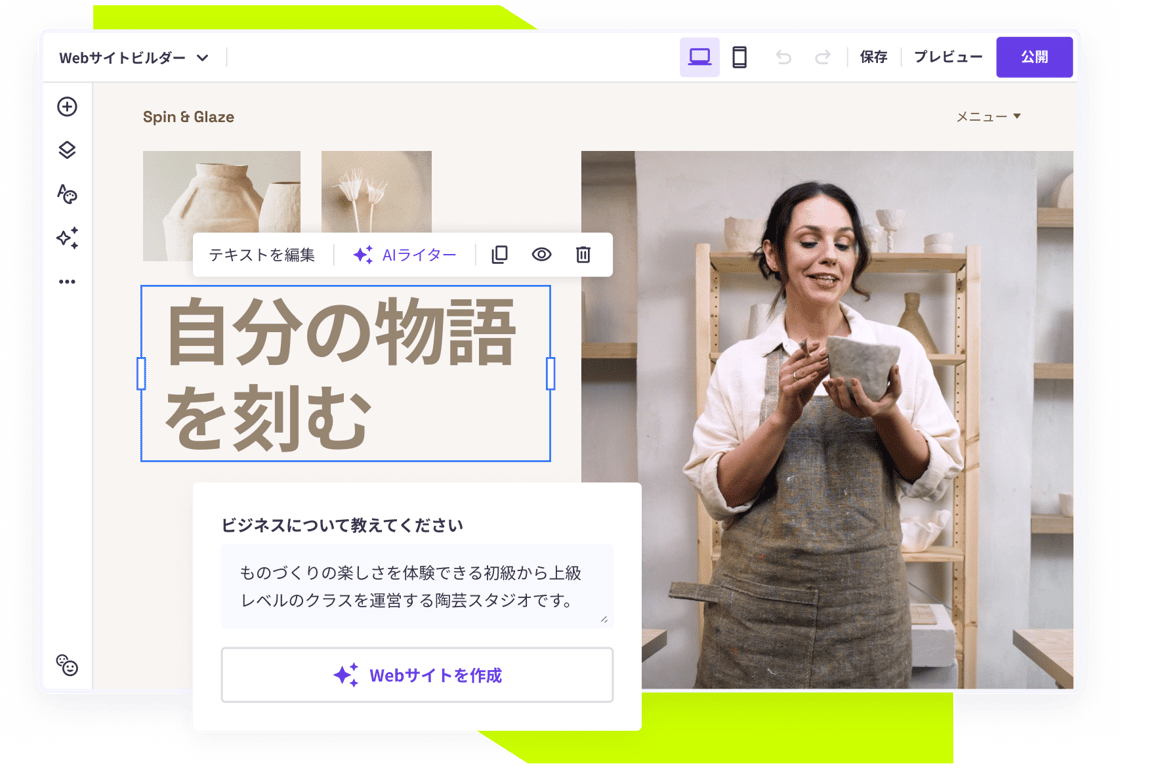Expand the メニュー dropdown on the page

(x=988, y=116)
